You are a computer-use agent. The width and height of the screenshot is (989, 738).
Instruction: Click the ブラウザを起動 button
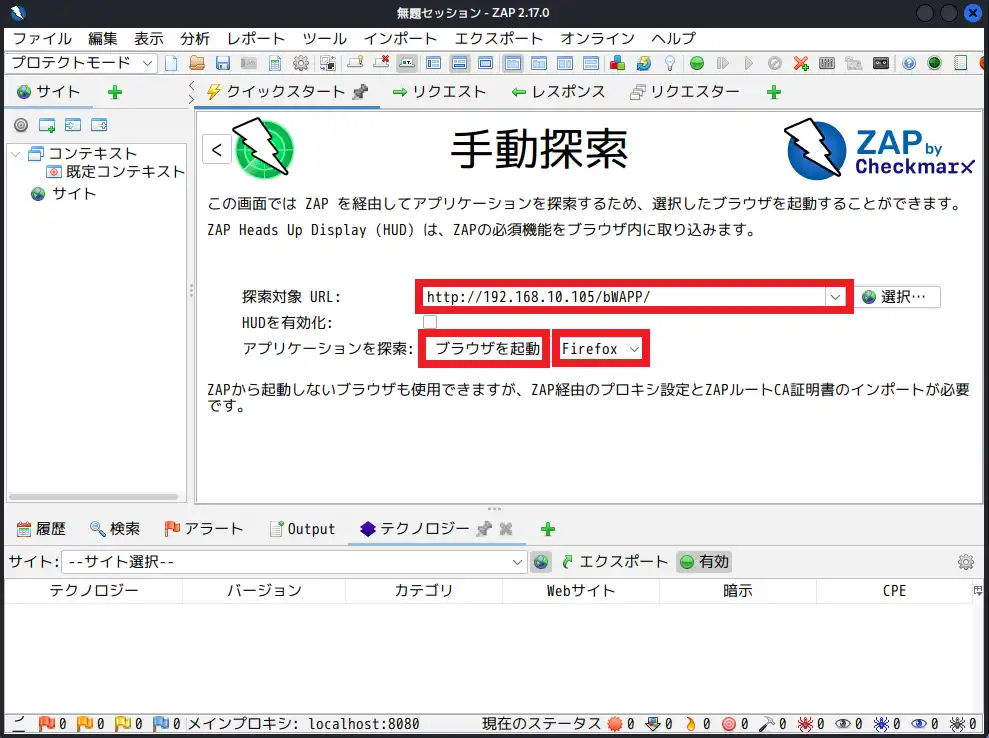point(484,348)
